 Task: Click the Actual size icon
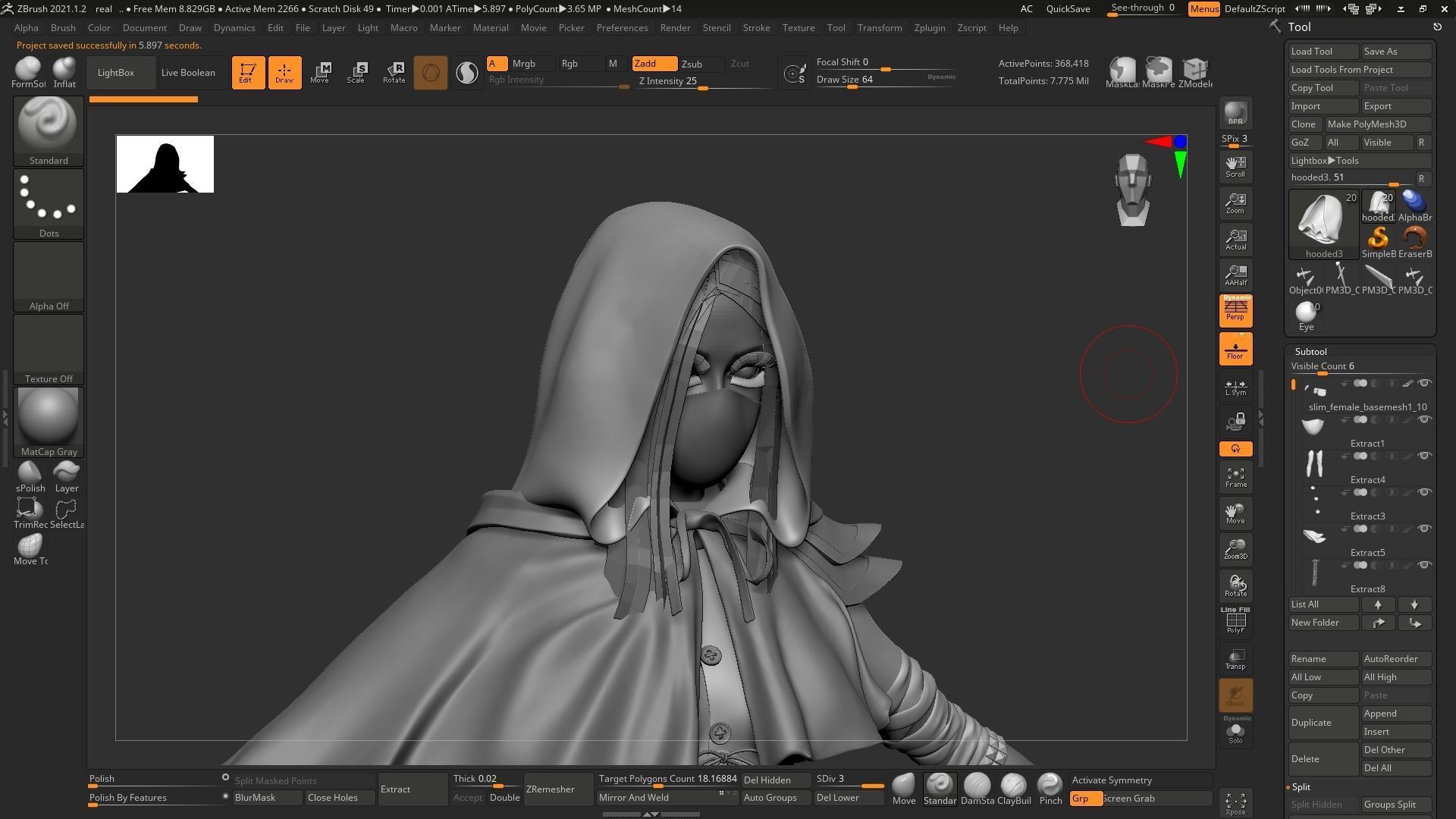[x=1235, y=239]
